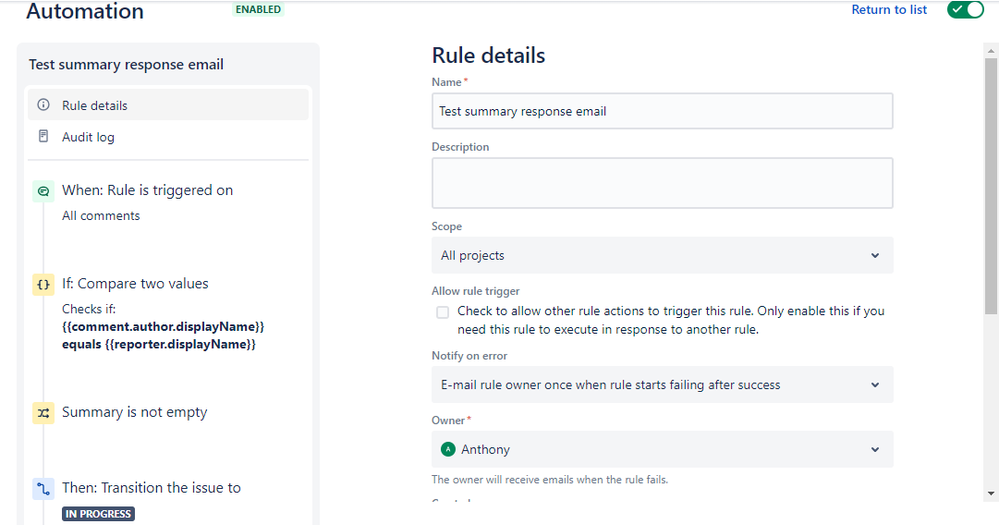Expand the Owner dropdown
Image resolution: width=999 pixels, height=525 pixels.
[x=662, y=449]
